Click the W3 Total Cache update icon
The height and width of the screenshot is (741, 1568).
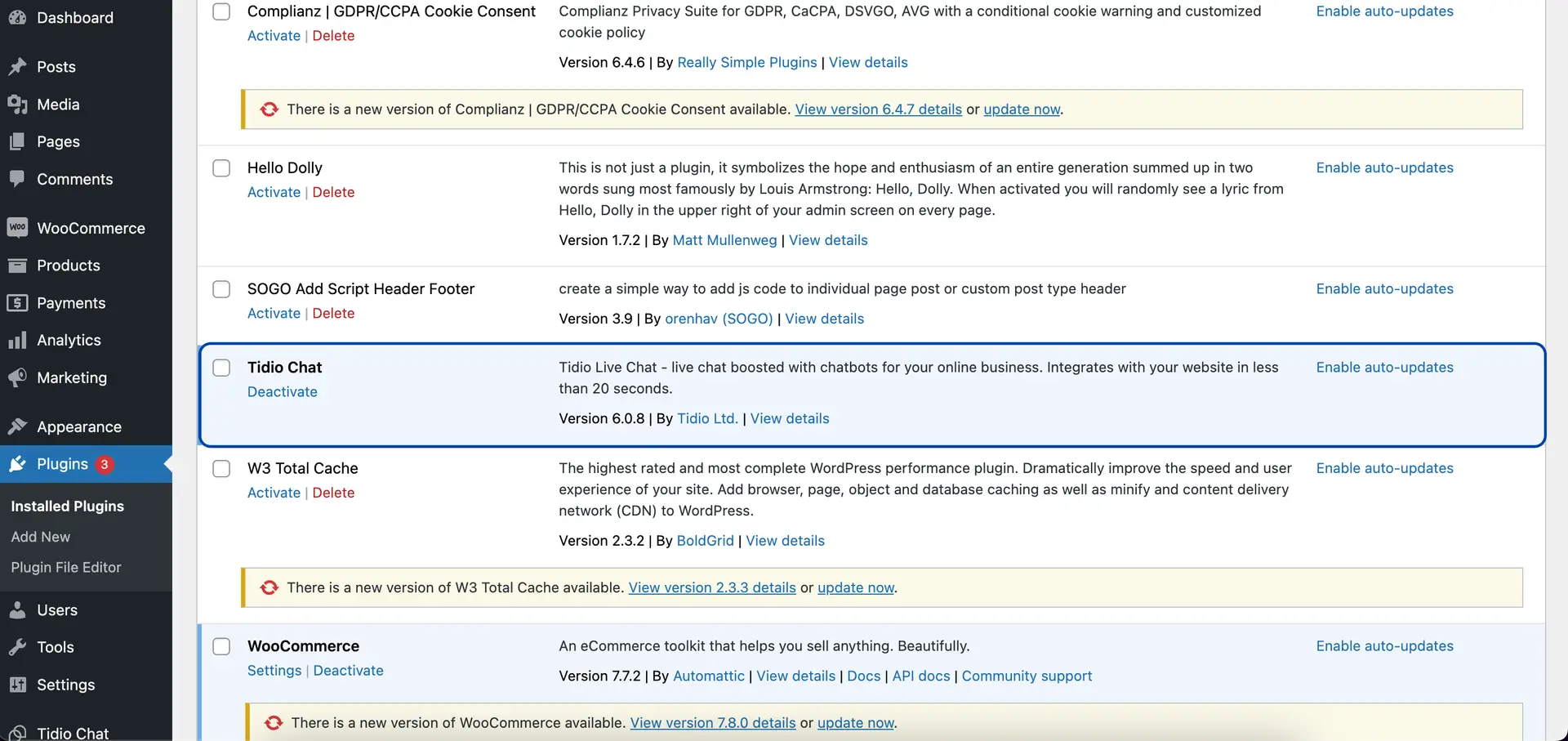[269, 587]
